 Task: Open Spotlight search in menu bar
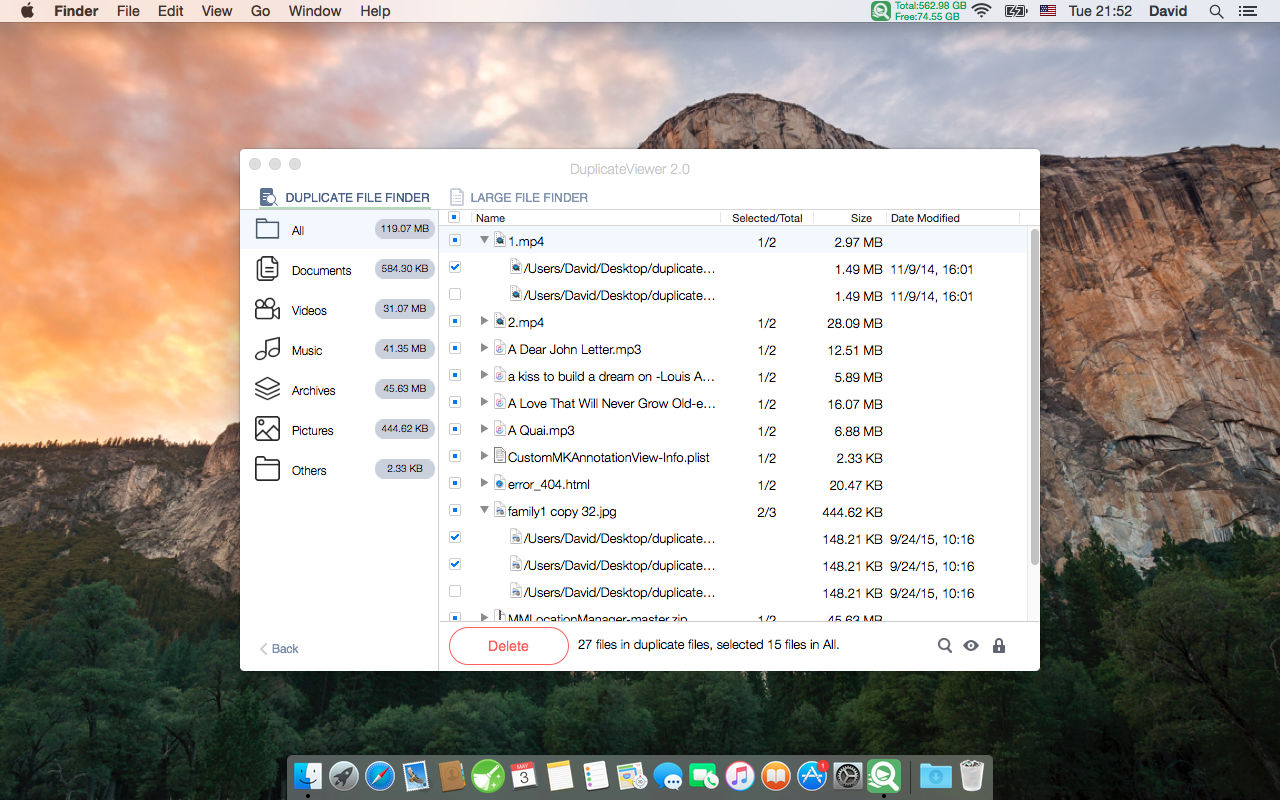[1216, 11]
